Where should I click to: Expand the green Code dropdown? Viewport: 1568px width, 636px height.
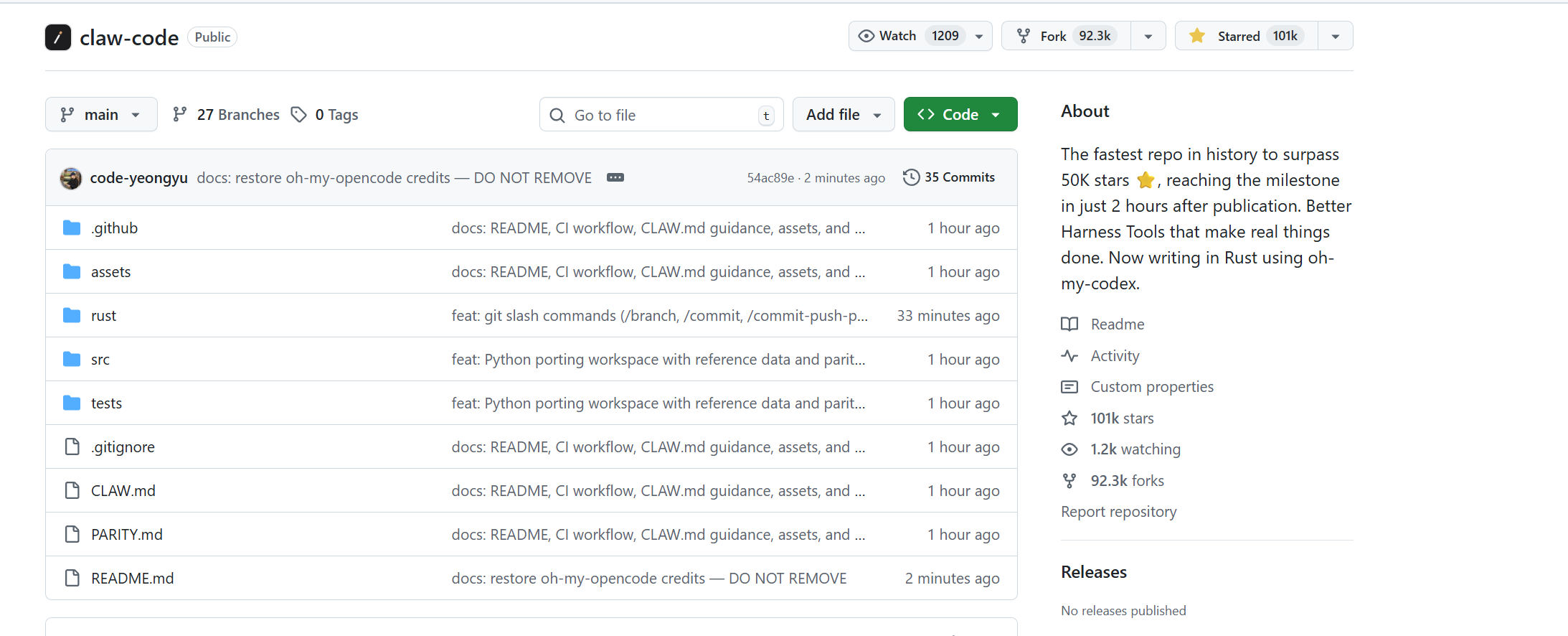960,115
